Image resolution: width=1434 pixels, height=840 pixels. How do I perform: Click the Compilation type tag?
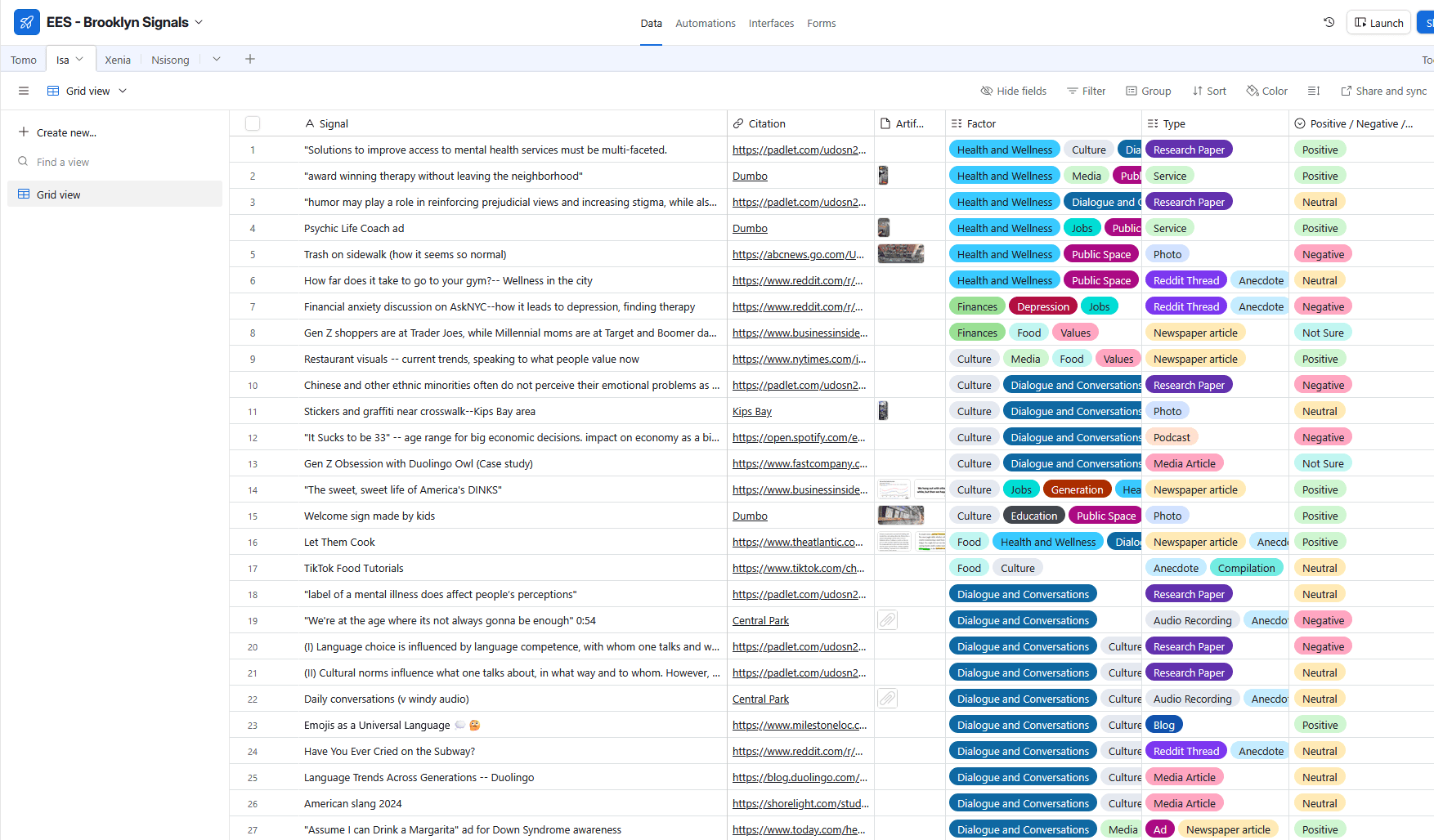[1246, 568]
